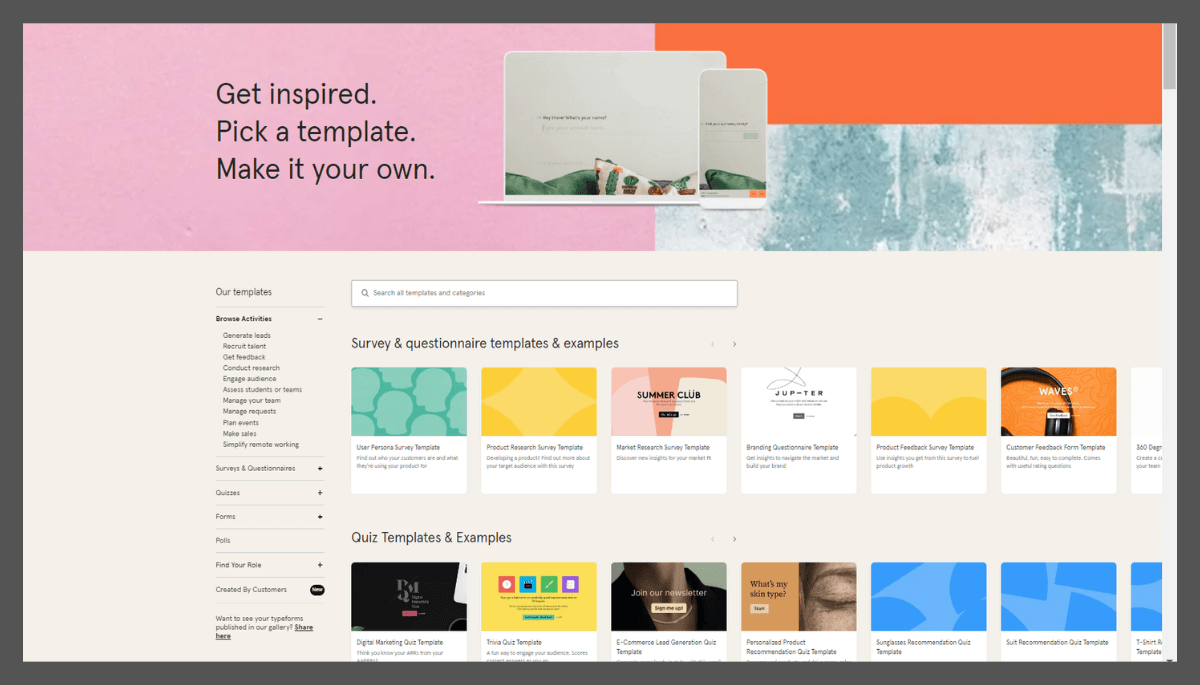1200x685 pixels.
Task: Open the Polls category
Action: click(x=223, y=541)
